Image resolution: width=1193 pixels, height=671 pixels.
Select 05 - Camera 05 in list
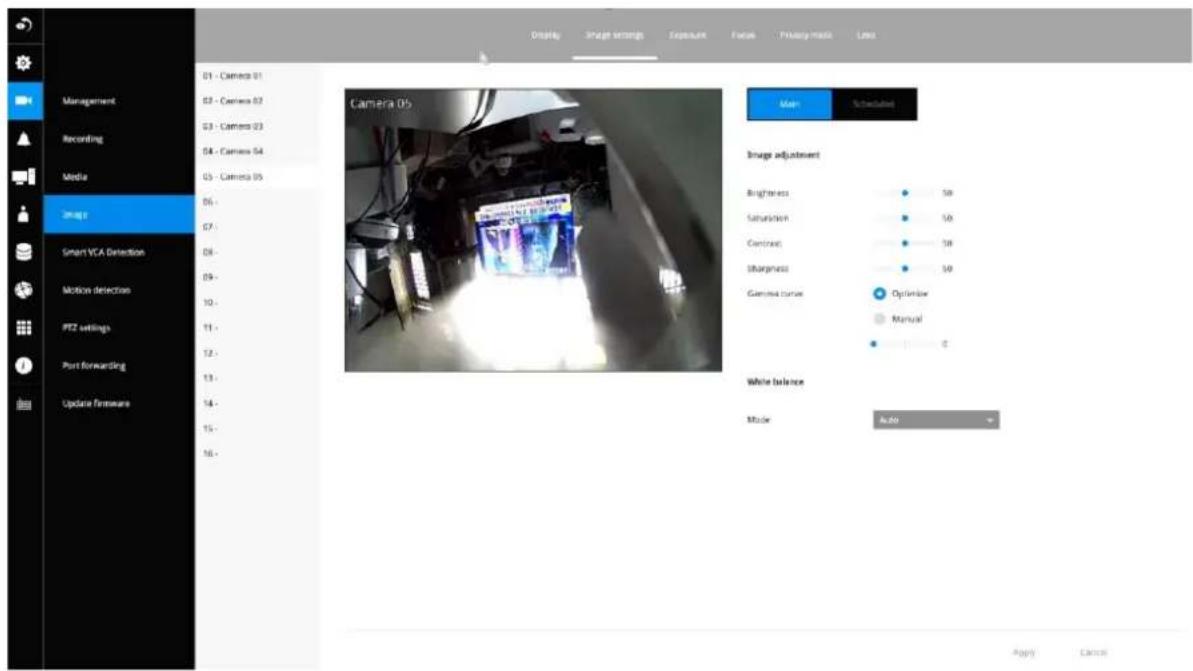tap(257, 176)
